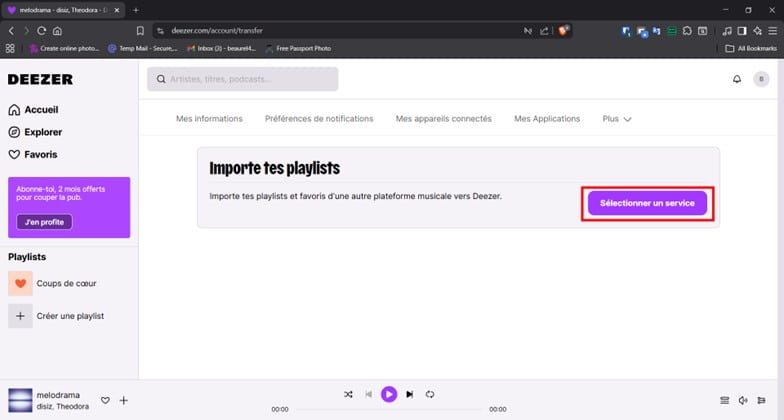Switch to Mes informations tab
The image size is (784, 420).
click(x=209, y=118)
